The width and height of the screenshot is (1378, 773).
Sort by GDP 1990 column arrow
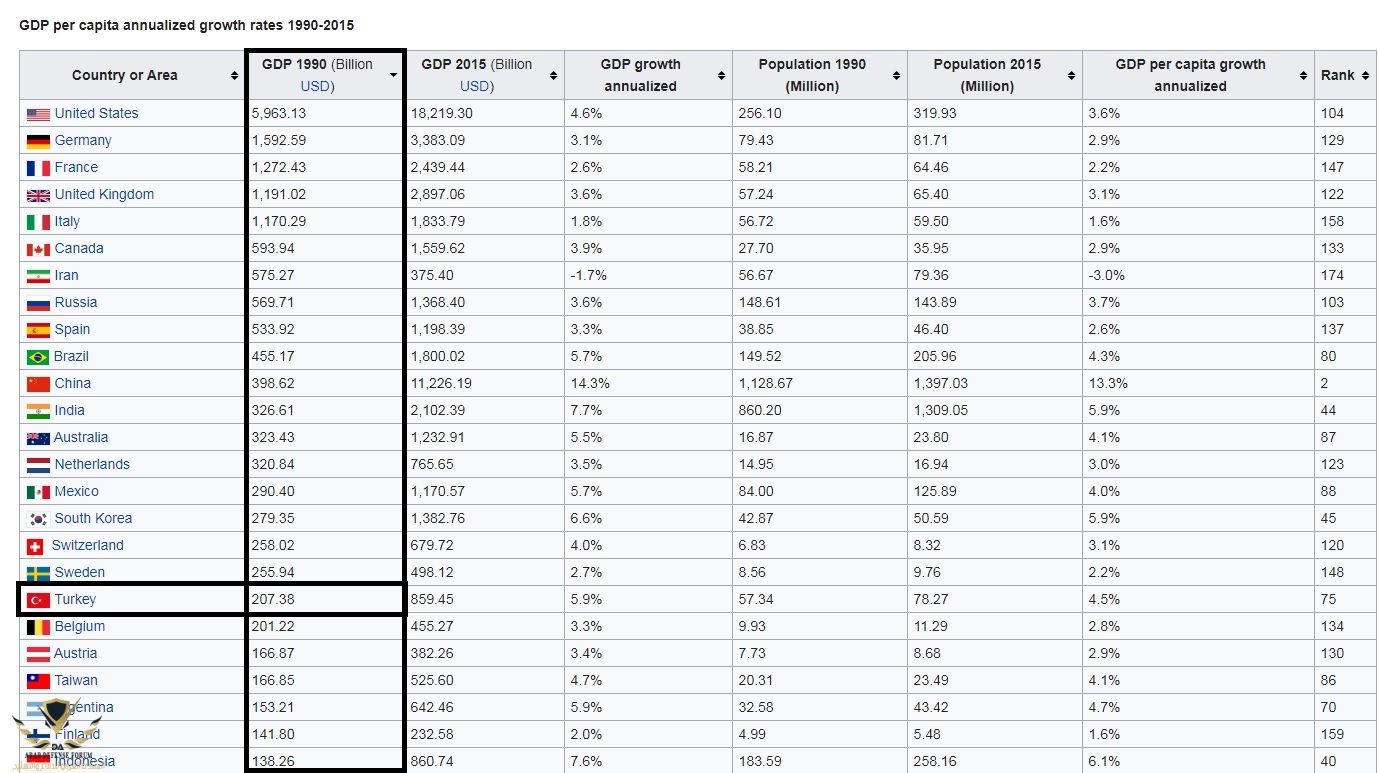click(x=393, y=76)
